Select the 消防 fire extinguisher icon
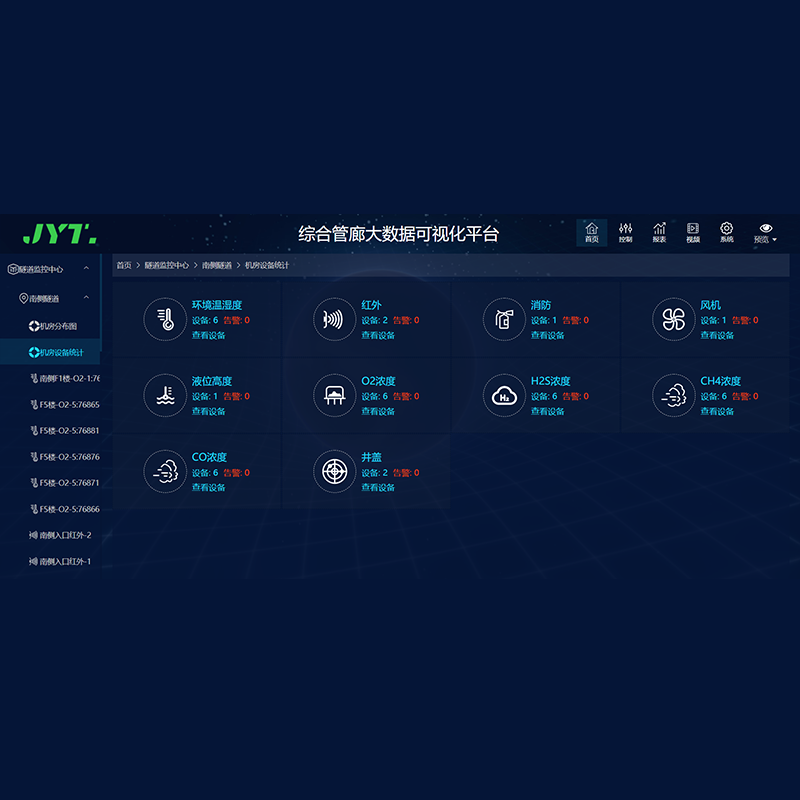The height and width of the screenshot is (800, 800). (x=504, y=319)
